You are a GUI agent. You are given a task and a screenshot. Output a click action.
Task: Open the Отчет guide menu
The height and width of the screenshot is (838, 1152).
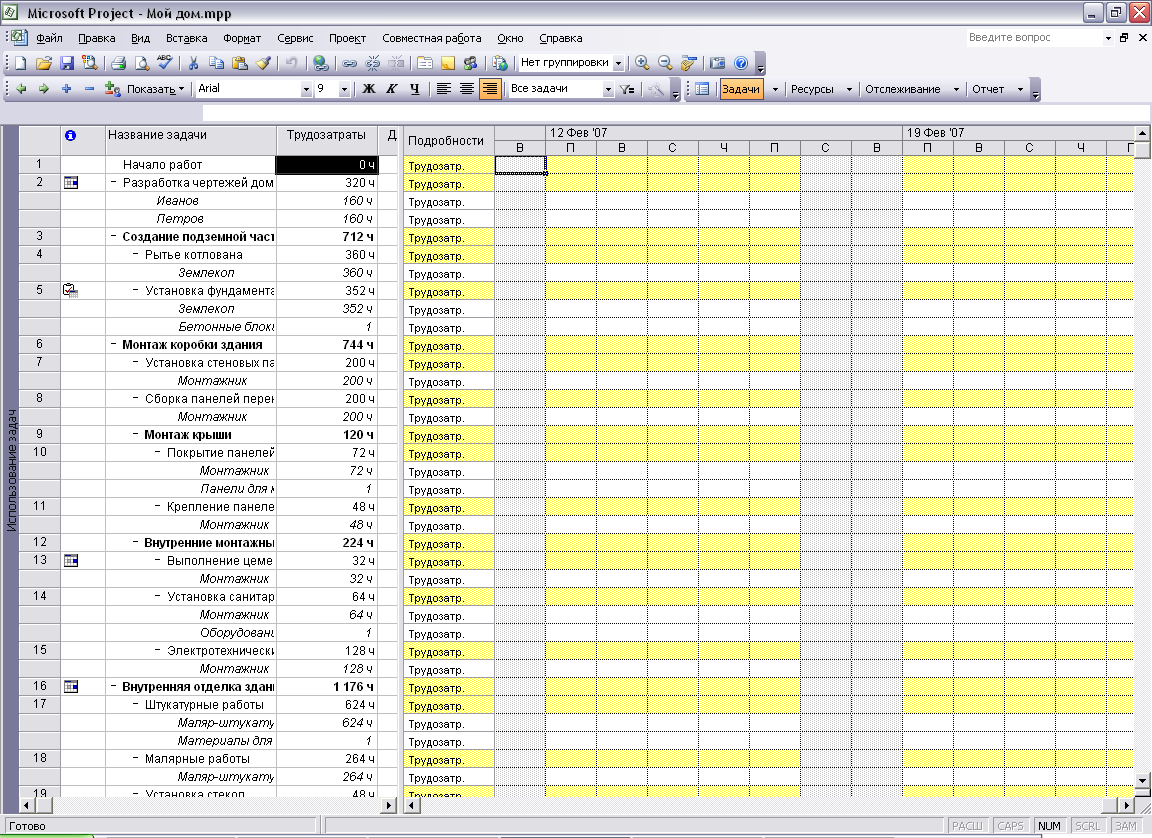point(997,89)
